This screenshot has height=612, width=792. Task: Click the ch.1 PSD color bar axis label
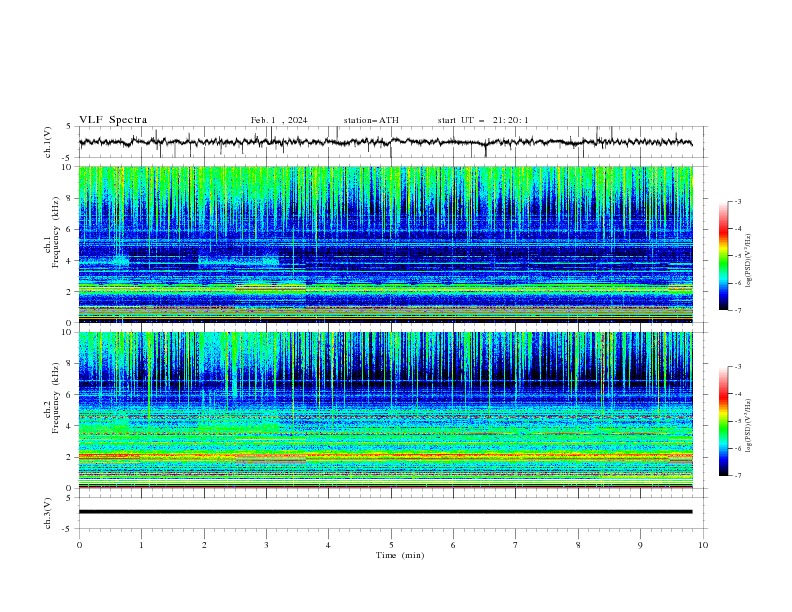750,261
